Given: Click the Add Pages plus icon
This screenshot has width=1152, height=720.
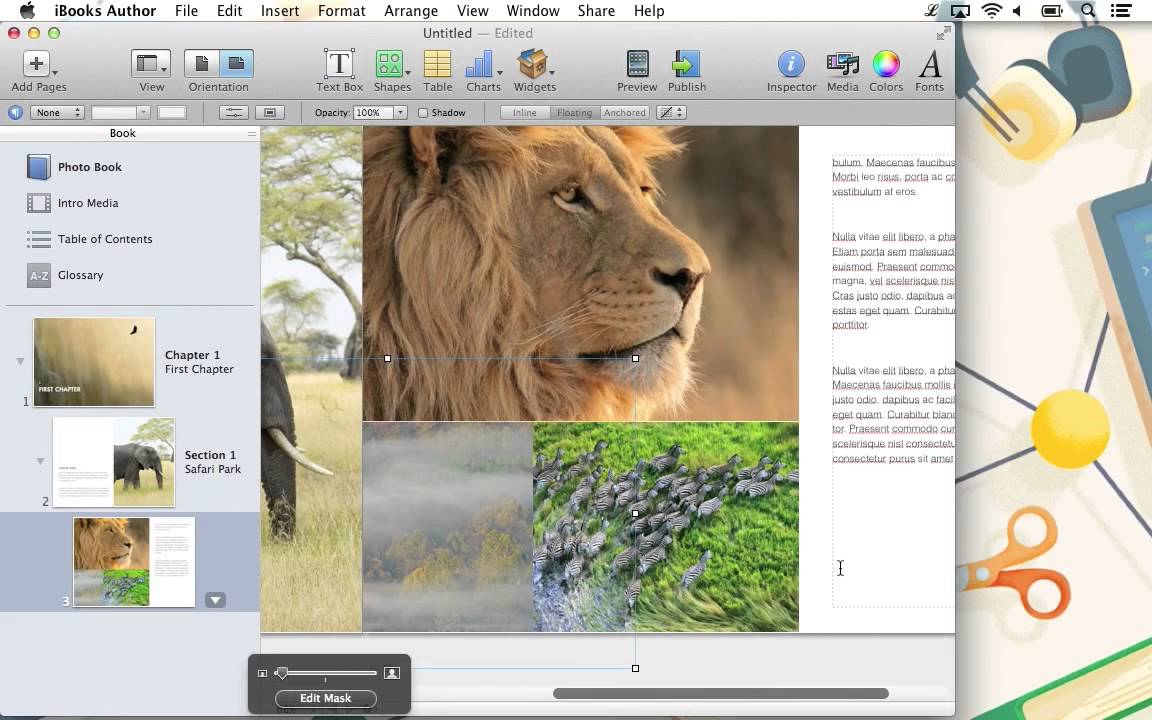Looking at the screenshot, I should 36,64.
